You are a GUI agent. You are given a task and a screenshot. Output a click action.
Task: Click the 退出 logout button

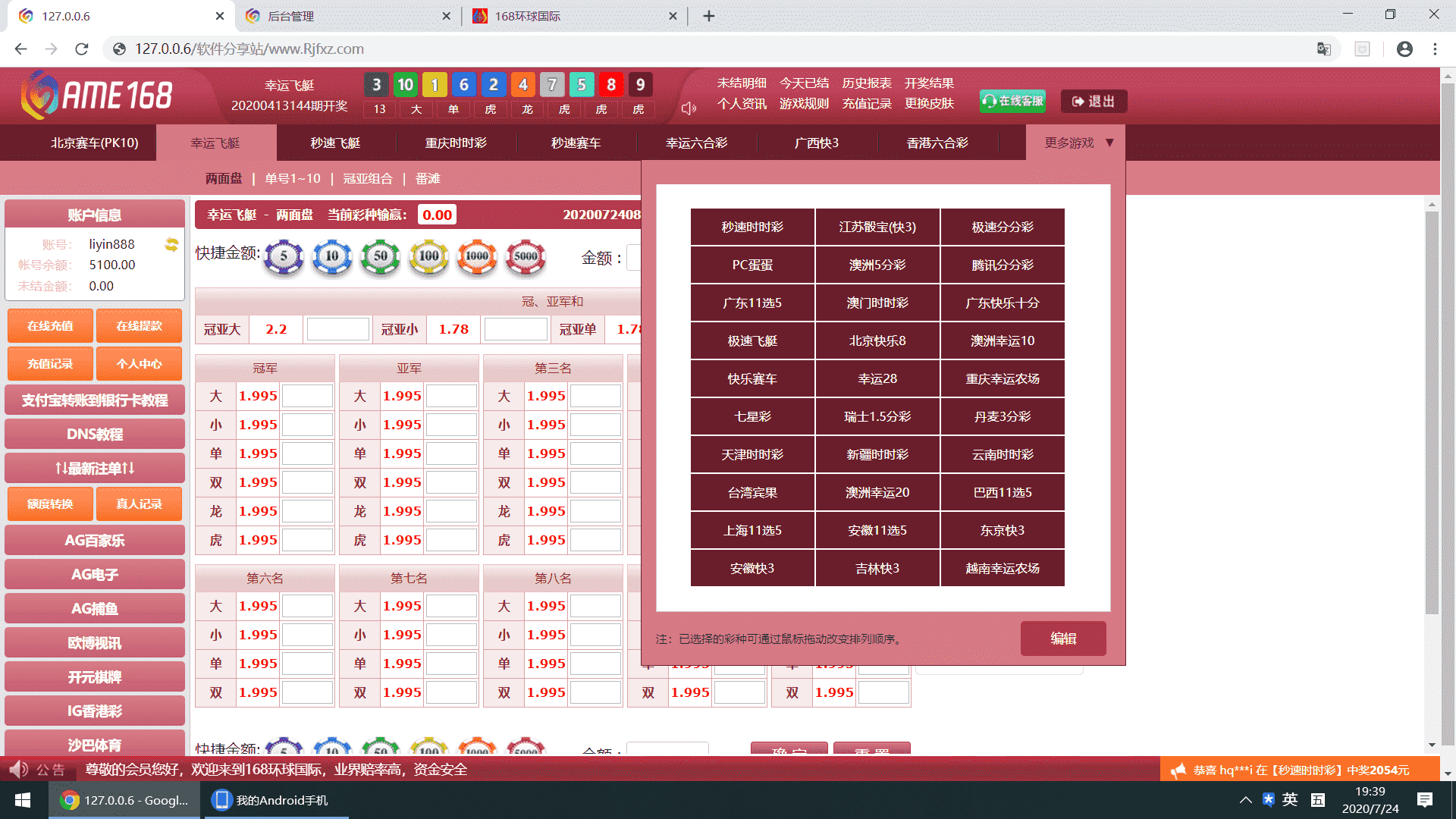tap(1094, 101)
